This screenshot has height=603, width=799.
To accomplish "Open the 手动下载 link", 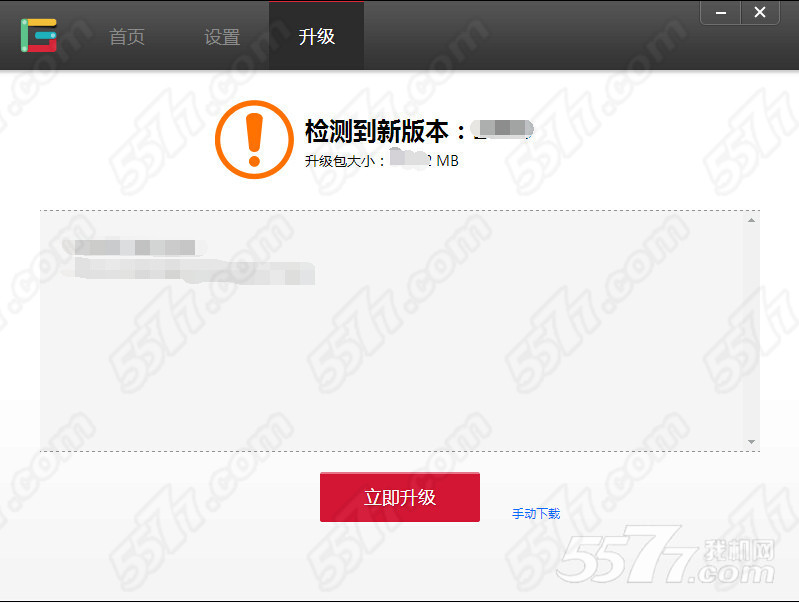I will pyautogui.click(x=536, y=513).
